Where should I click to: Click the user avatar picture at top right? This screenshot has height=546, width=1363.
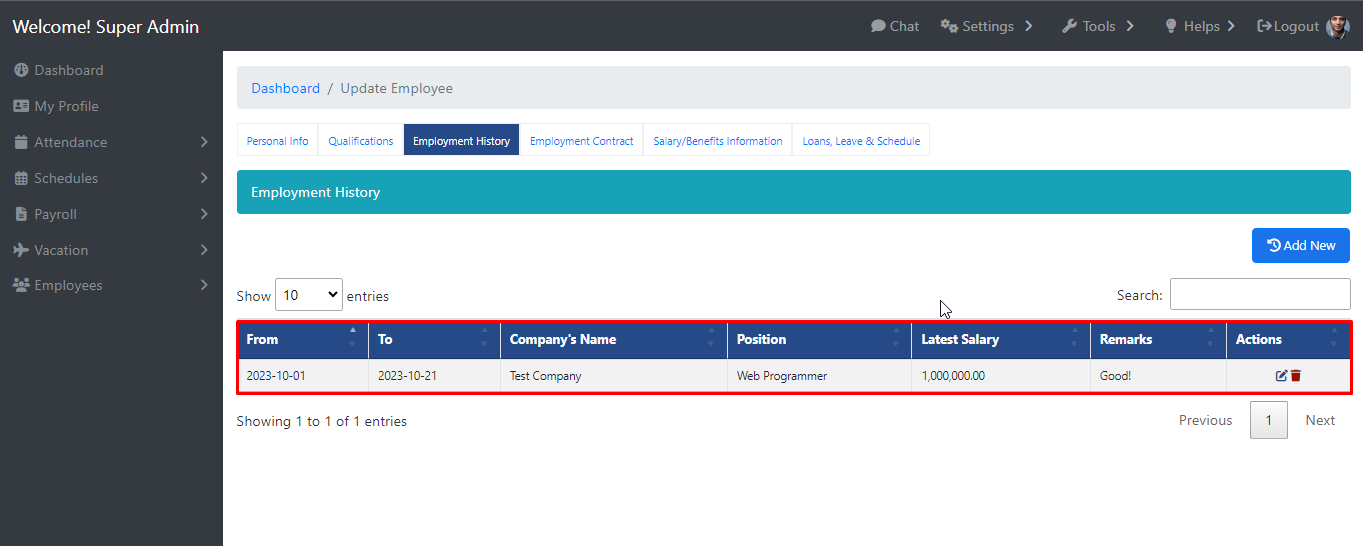point(1338,27)
